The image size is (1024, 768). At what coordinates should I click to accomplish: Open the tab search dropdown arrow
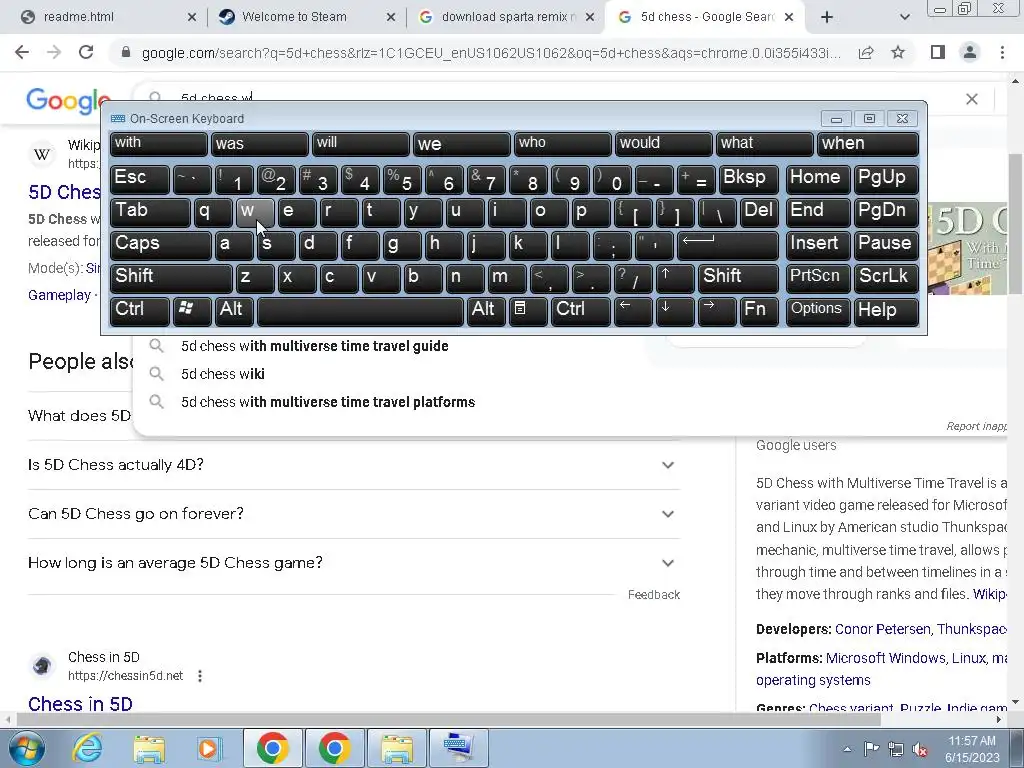click(904, 17)
